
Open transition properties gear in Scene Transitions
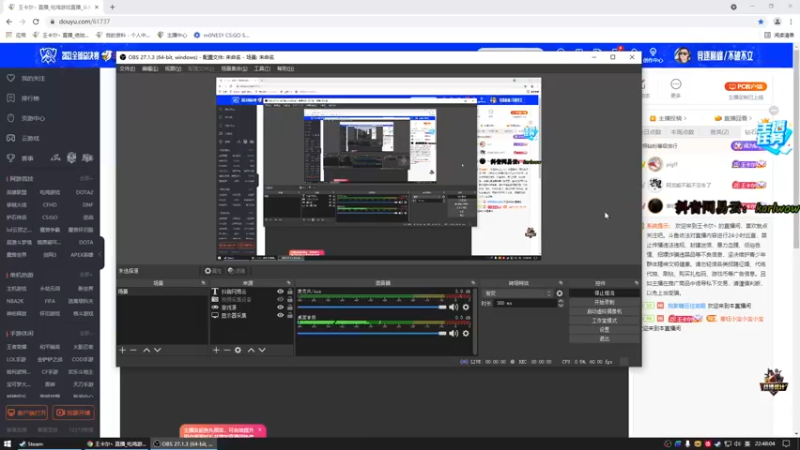click(x=560, y=293)
